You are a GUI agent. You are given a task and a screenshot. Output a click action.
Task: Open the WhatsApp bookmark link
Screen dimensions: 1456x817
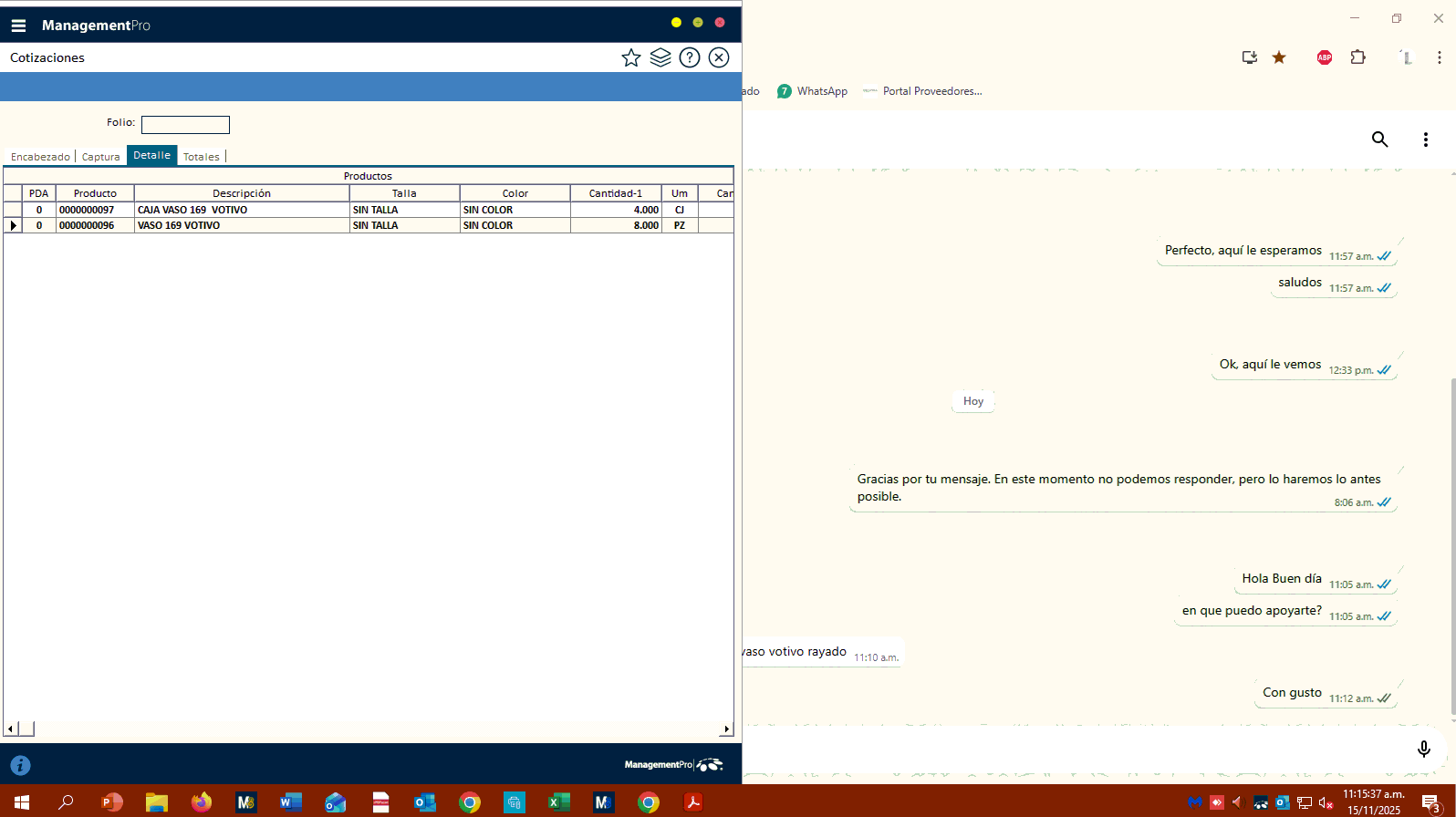tap(812, 91)
